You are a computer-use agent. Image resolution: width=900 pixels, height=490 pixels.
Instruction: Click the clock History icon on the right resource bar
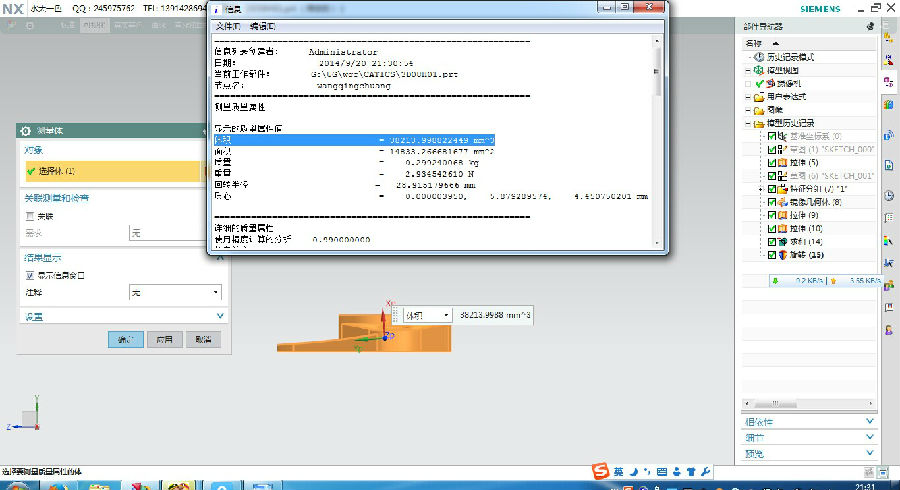(x=889, y=195)
